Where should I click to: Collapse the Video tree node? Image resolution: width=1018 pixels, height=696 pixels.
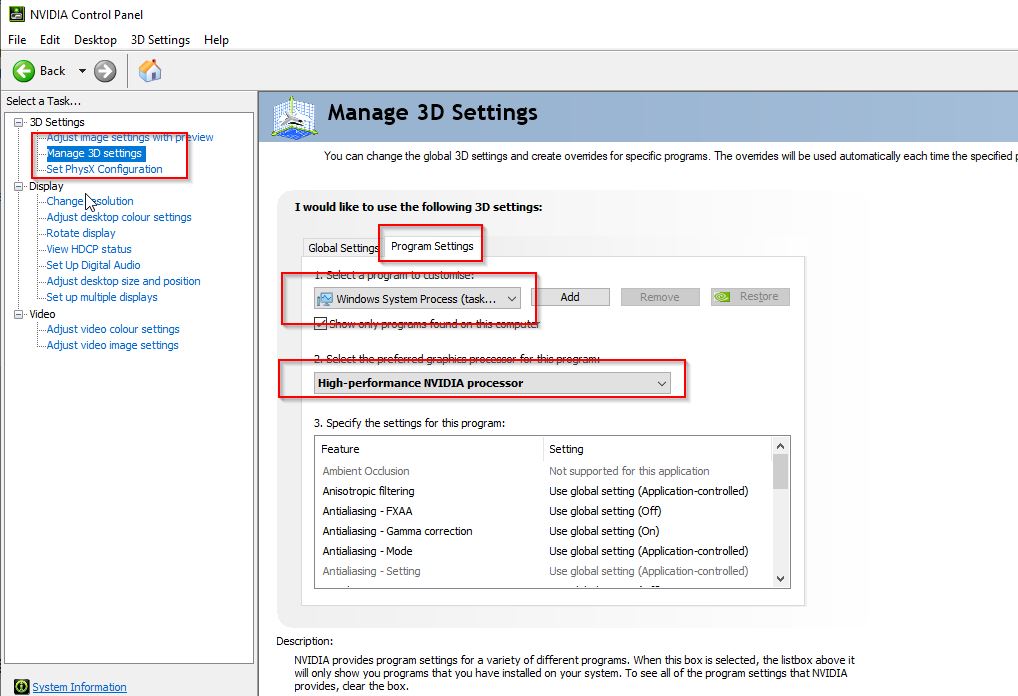(19, 314)
